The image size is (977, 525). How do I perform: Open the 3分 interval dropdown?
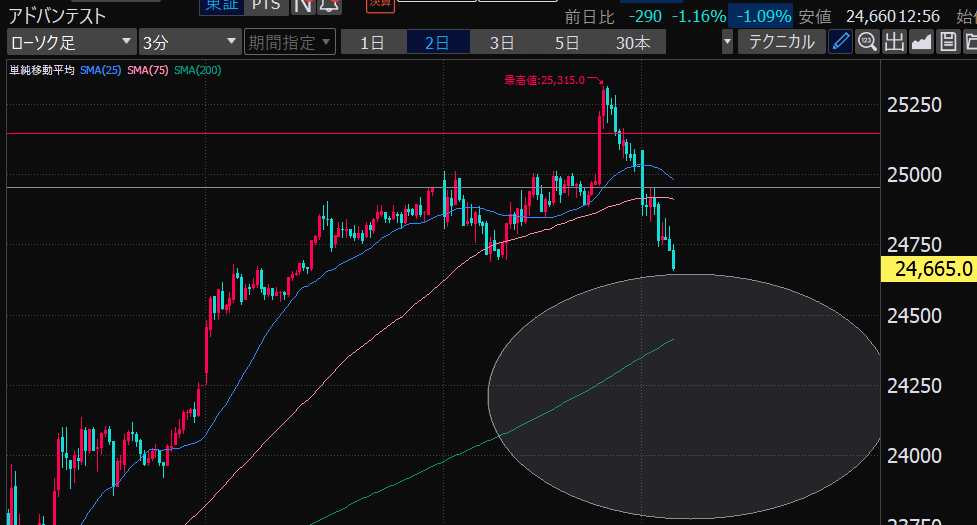pyautogui.click(x=189, y=42)
